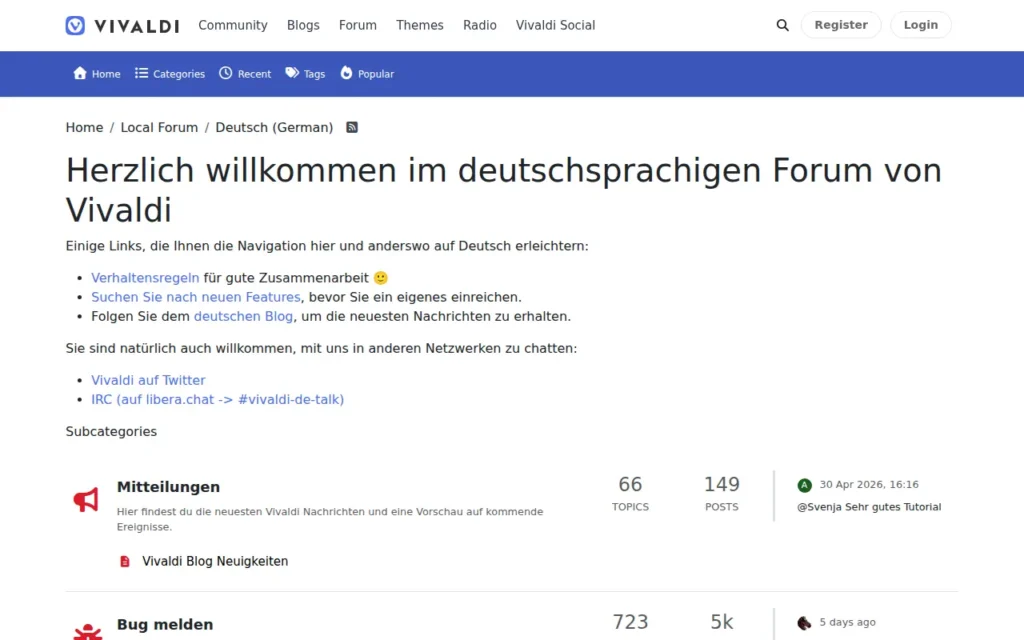Click the Register button
The image size is (1024, 640).
(x=841, y=25)
